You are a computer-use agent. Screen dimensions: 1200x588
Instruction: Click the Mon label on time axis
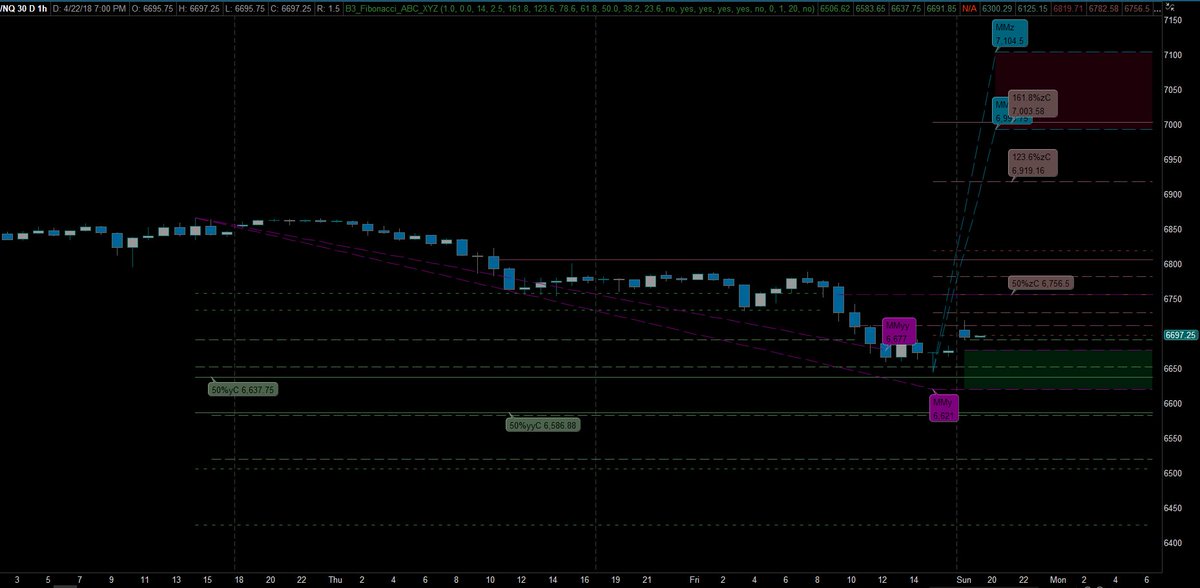click(1057, 579)
